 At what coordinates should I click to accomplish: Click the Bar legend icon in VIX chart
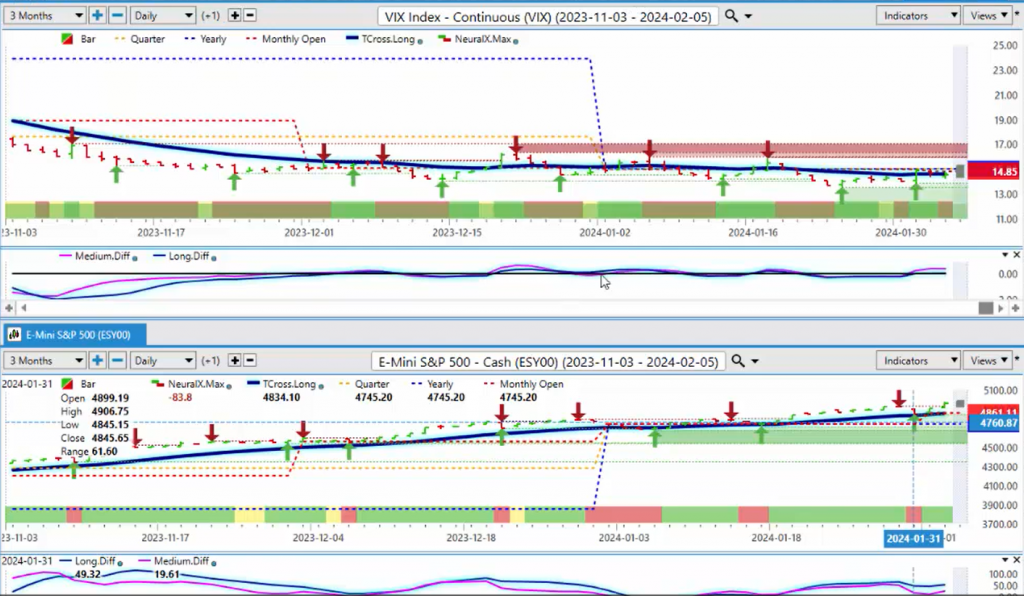click(67, 39)
